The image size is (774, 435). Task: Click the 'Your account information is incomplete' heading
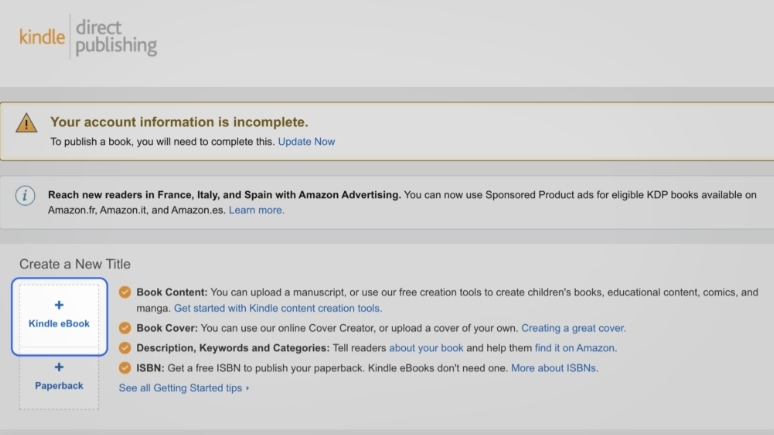(x=179, y=122)
